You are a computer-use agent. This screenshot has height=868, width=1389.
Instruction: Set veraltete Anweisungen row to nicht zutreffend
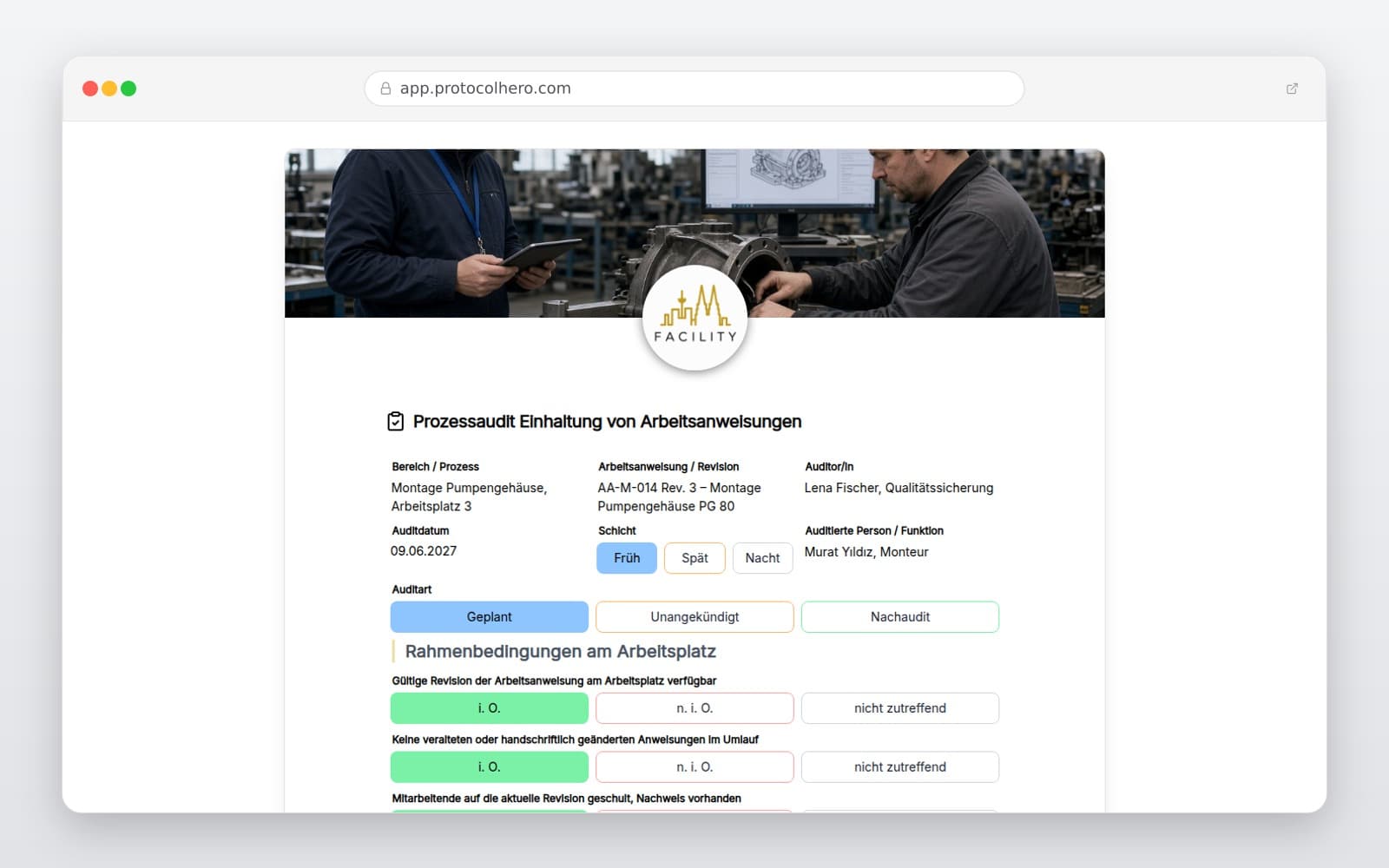tap(900, 767)
